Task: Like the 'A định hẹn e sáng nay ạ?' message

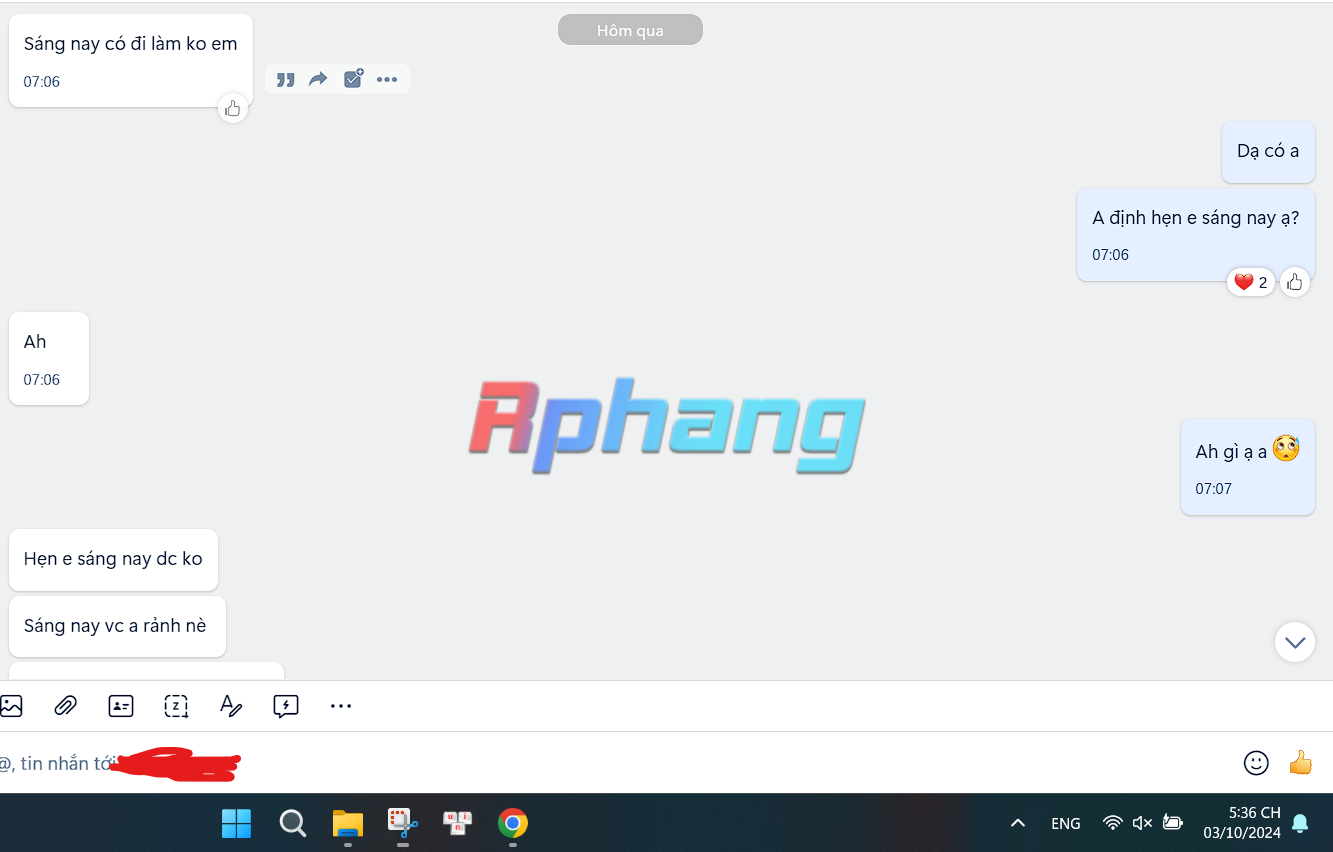Action: click(x=1295, y=282)
